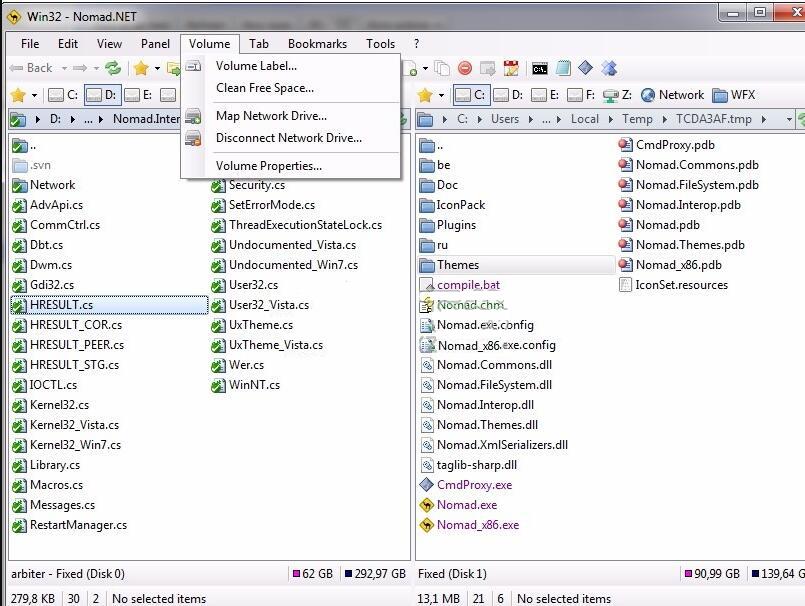The height and width of the screenshot is (606, 805).
Task: Open the left panel bookmarks star dropdown
Action: click(x=34, y=96)
